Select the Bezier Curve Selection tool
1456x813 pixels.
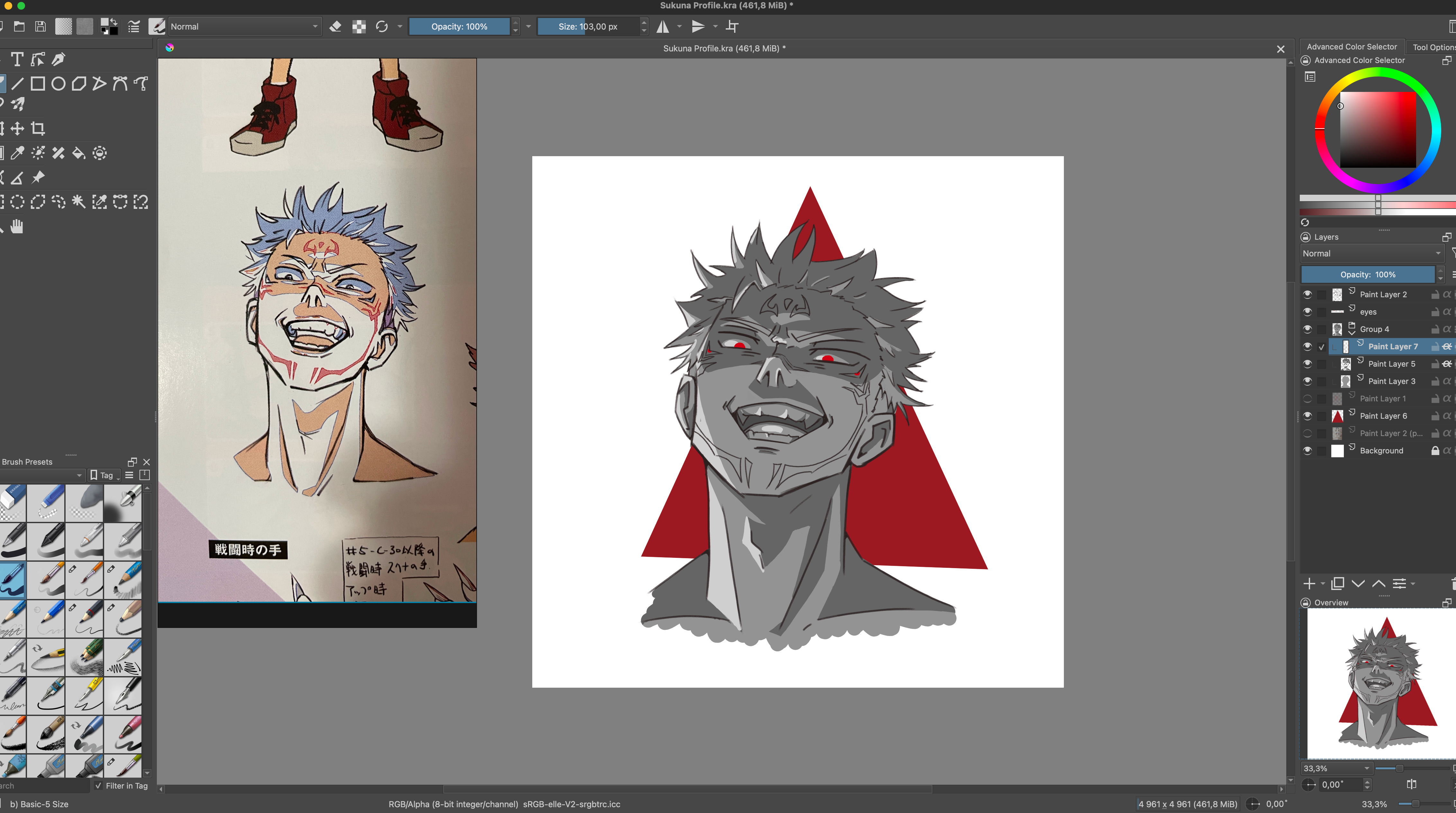(x=120, y=202)
